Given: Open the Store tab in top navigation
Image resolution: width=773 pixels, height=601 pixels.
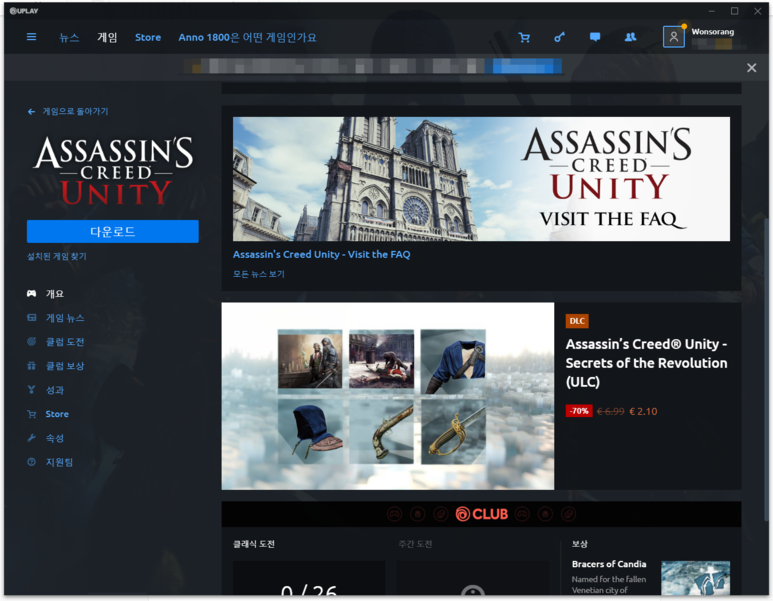Looking at the screenshot, I should (x=148, y=37).
